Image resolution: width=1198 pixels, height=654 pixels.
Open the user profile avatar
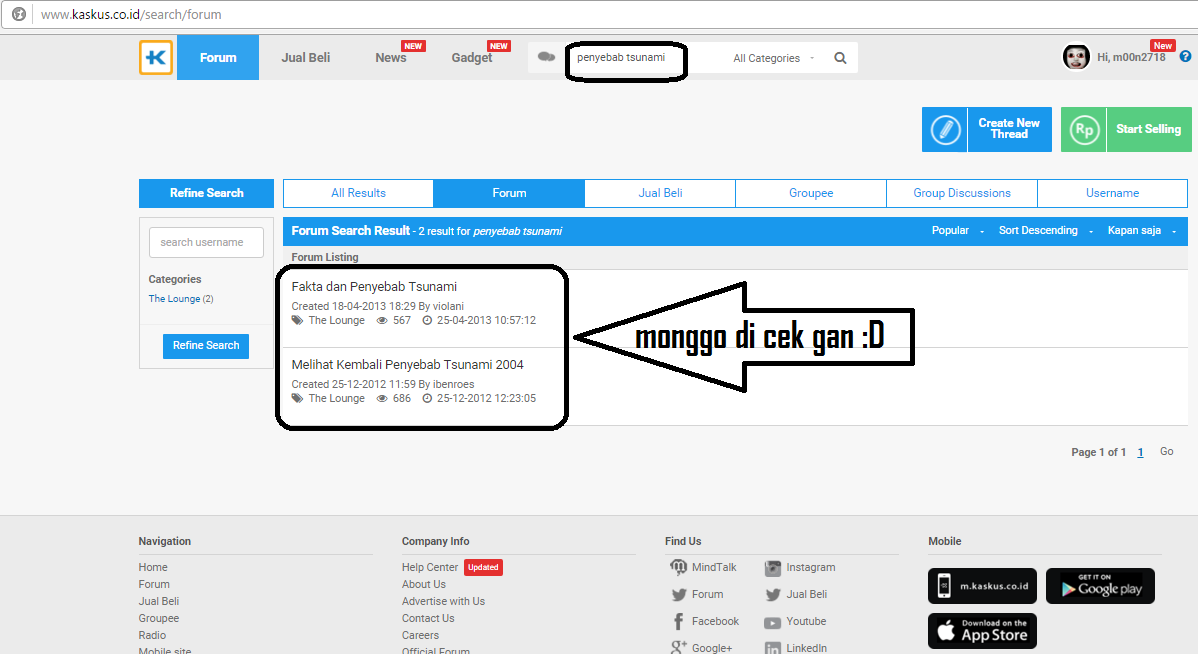(x=1076, y=57)
